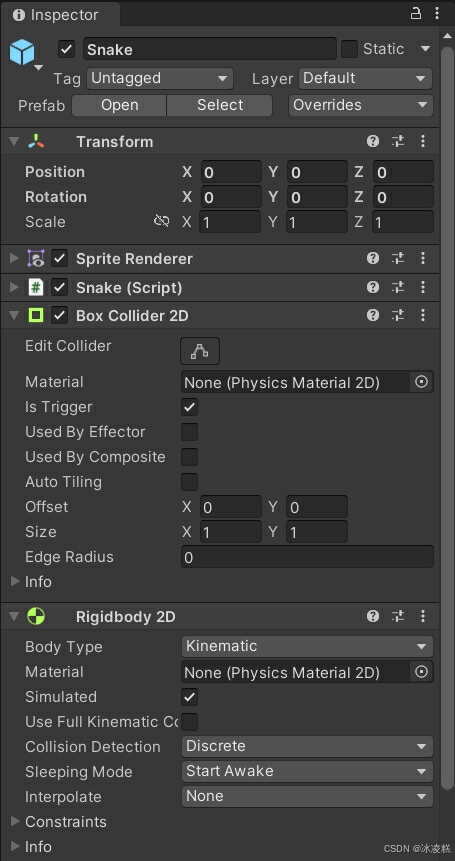Disable the Snake (Script) component checkbox
455x861 pixels.
[x=59, y=287]
